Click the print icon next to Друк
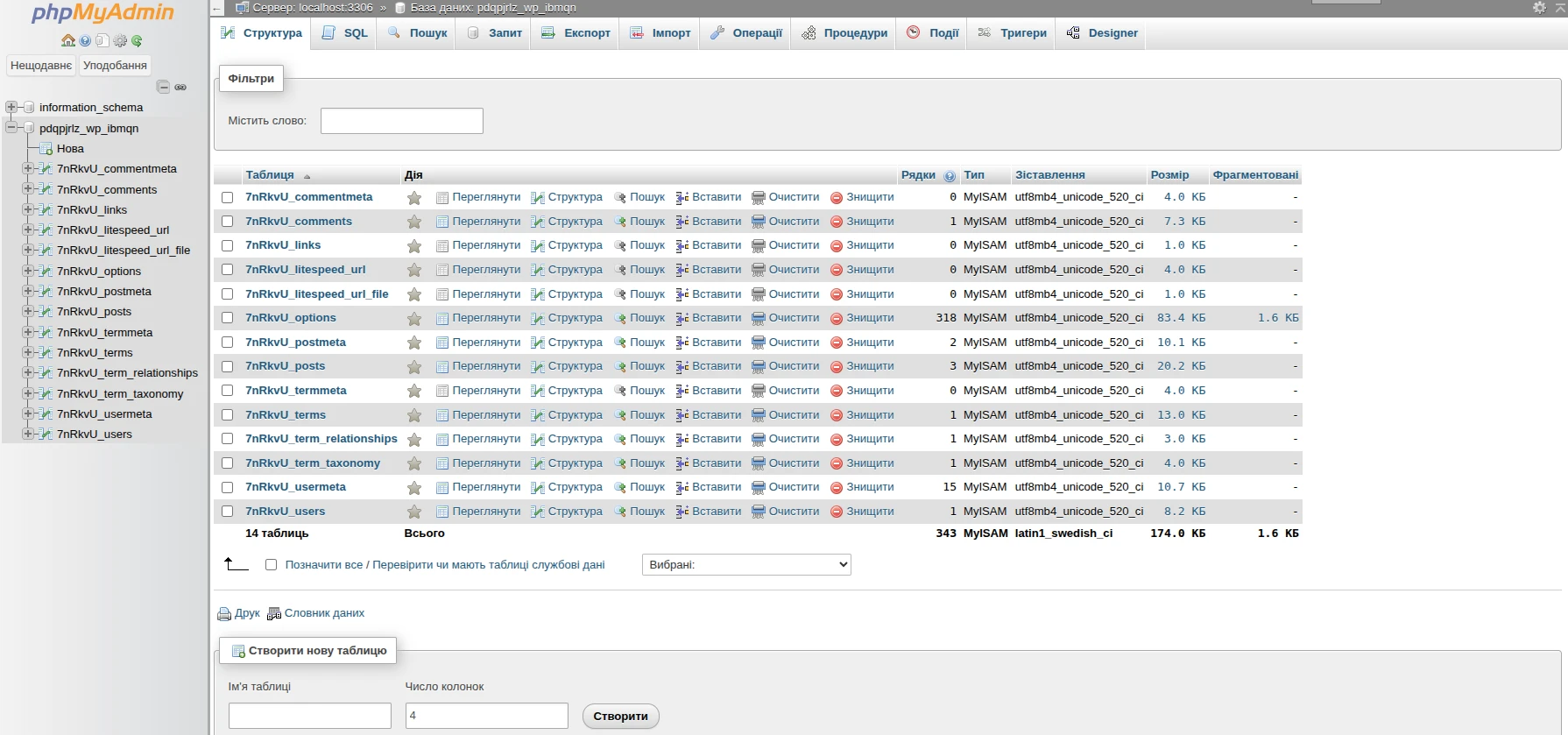This screenshot has width=1568, height=735. (224, 614)
